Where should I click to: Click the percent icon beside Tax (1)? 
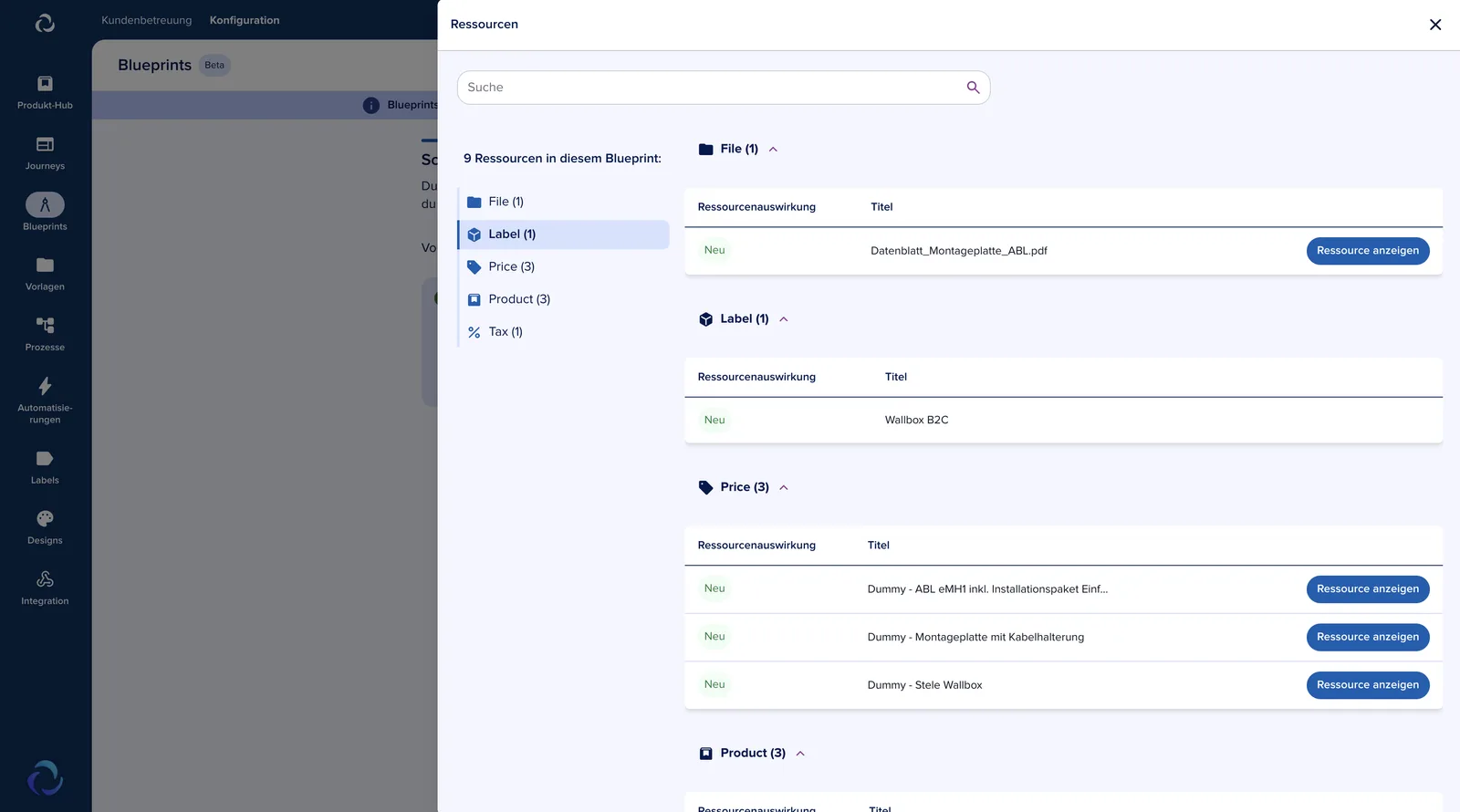[x=474, y=332]
